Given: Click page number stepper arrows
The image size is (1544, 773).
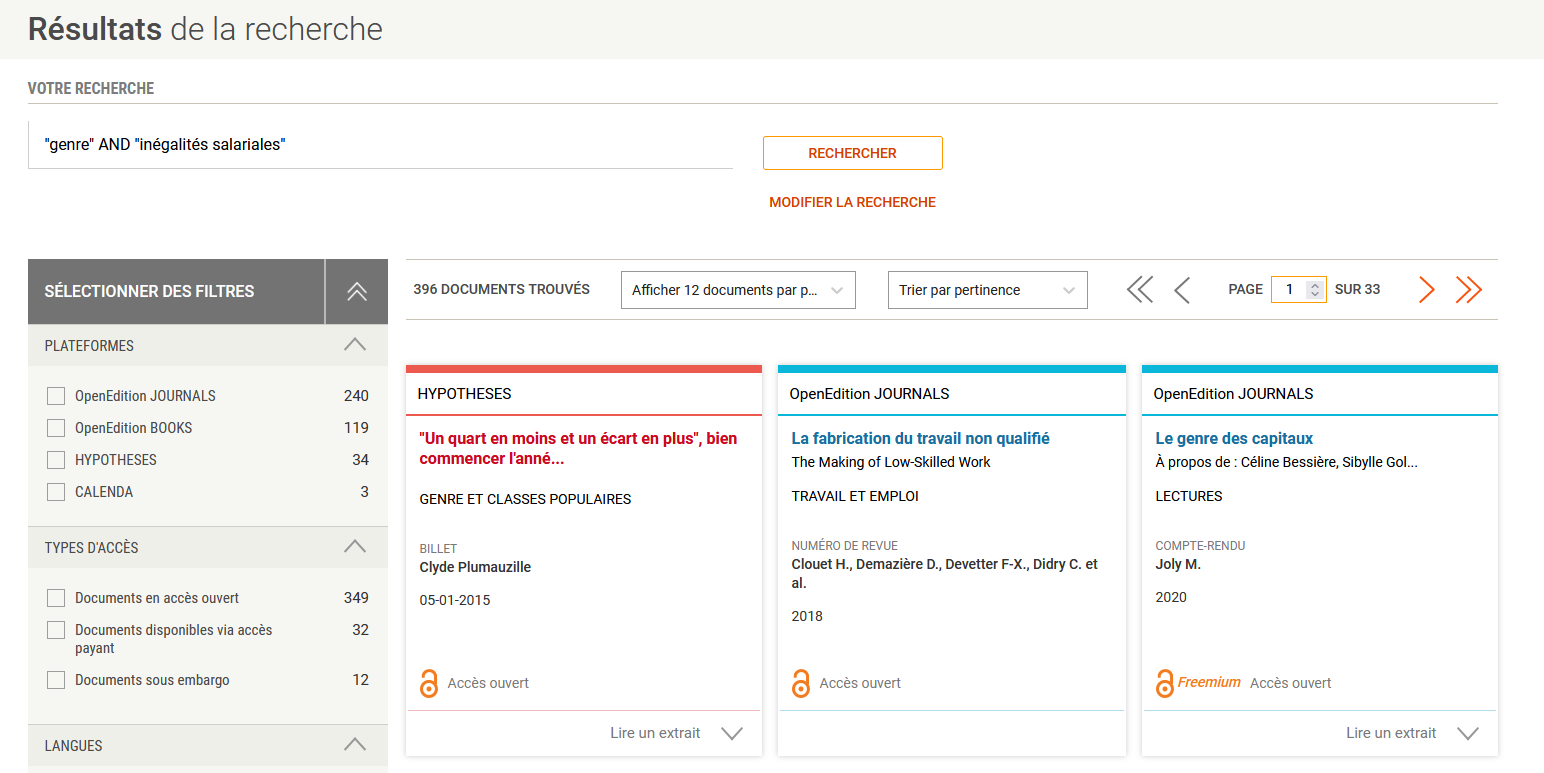Looking at the screenshot, I should click(x=1315, y=290).
